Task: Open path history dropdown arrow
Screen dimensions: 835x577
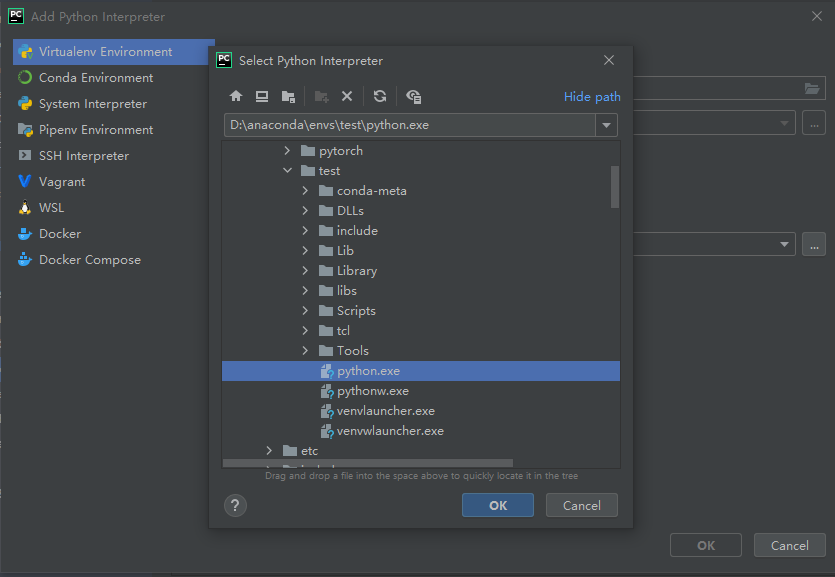Action: pos(607,125)
